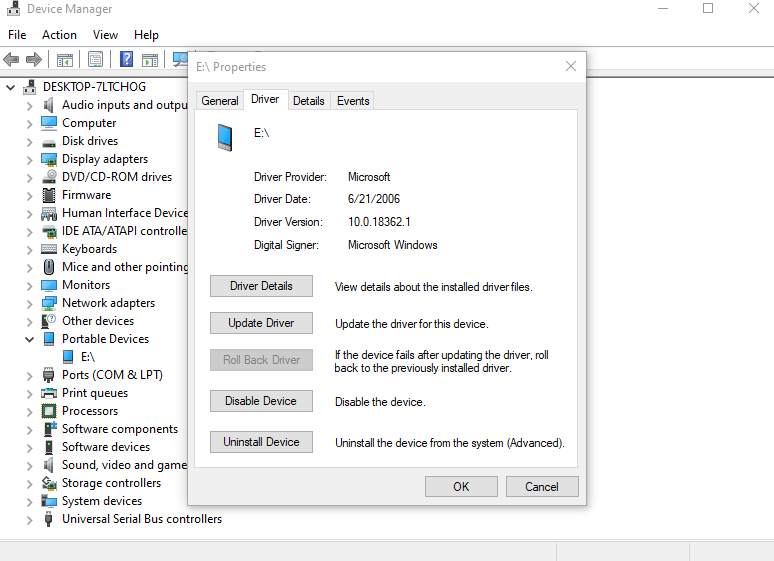774x561 pixels.
Task: Click the Firmware chip icon
Action: 49,195
